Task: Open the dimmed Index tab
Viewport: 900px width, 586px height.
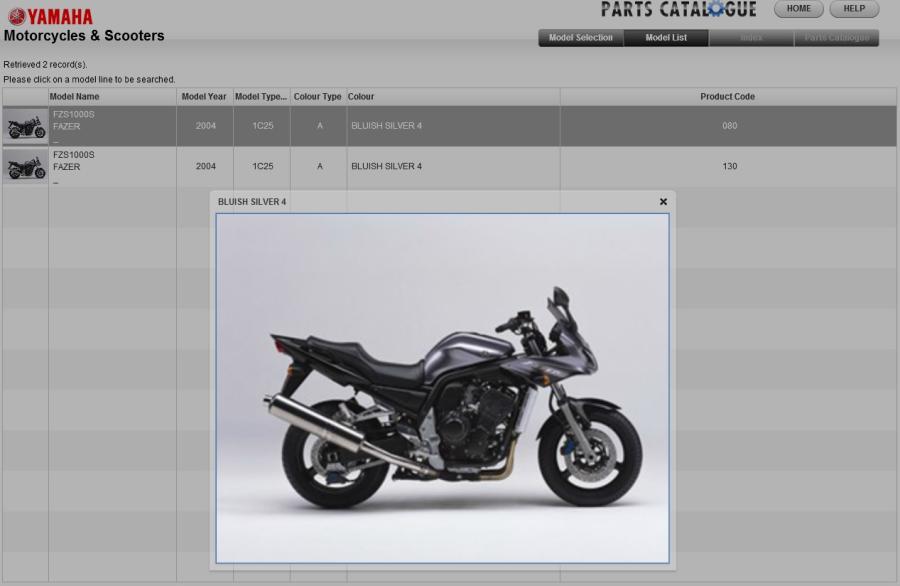Action: pyautogui.click(x=751, y=38)
